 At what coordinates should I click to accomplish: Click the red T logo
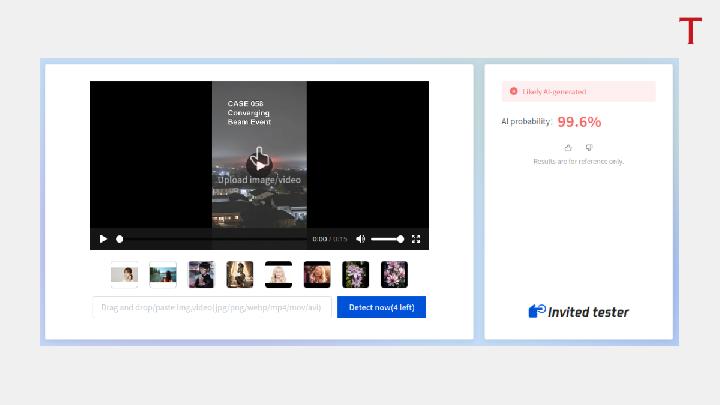click(690, 31)
